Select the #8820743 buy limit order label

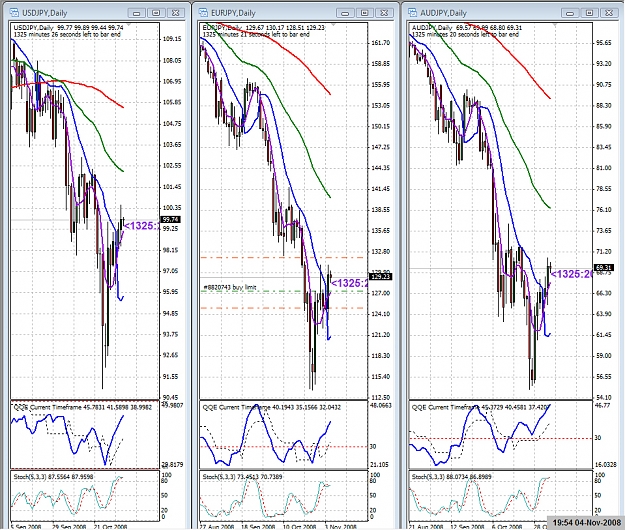click(230, 287)
